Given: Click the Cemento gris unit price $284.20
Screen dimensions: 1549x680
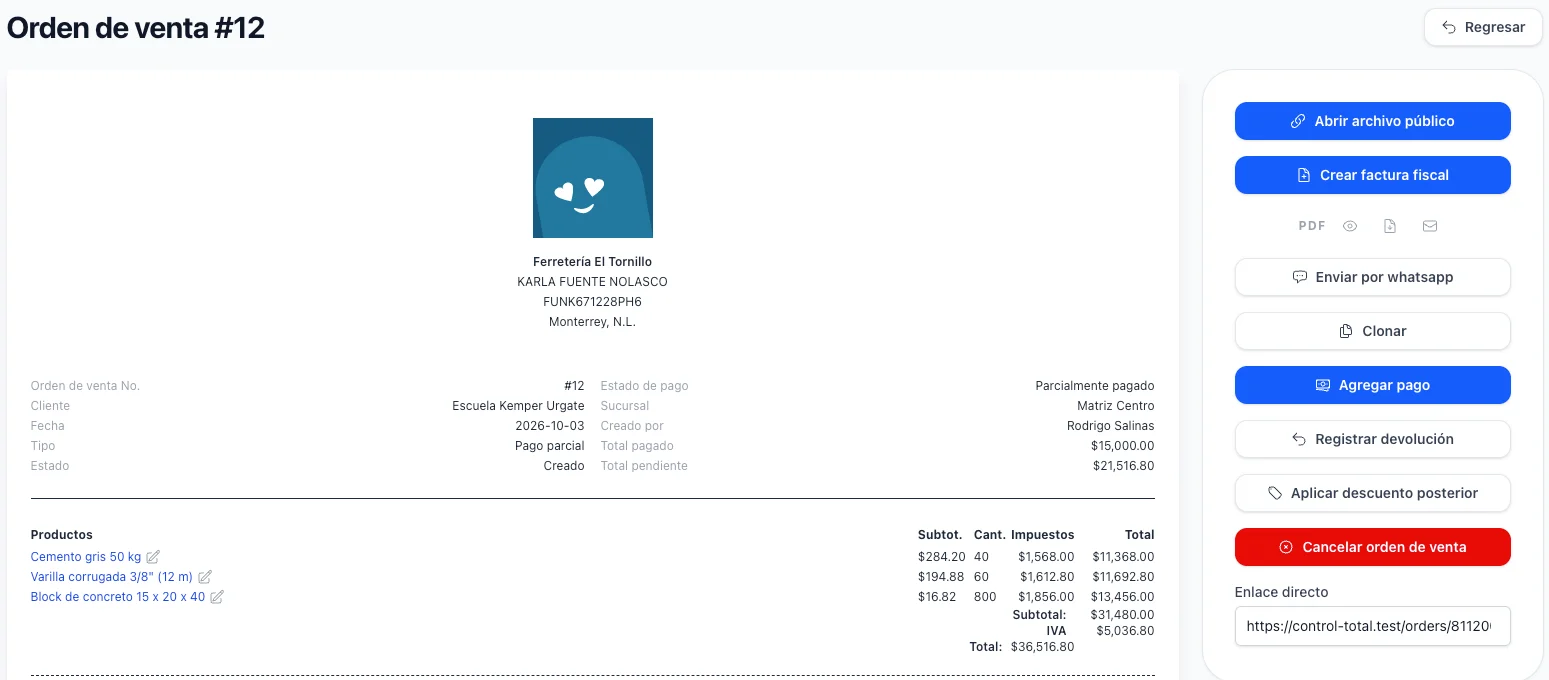Looking at the screenshot, I should 942,557.
